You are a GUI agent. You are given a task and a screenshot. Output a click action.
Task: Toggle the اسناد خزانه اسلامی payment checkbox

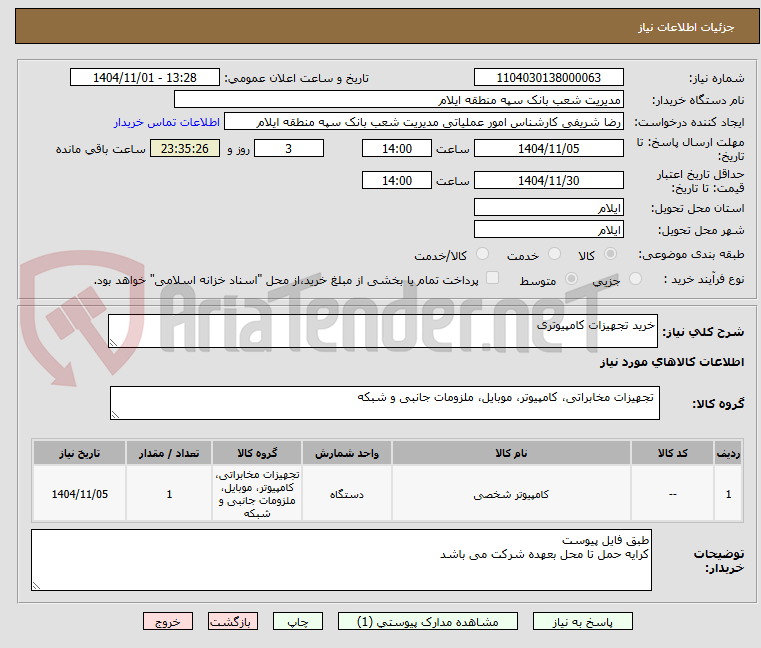[492, 278]
